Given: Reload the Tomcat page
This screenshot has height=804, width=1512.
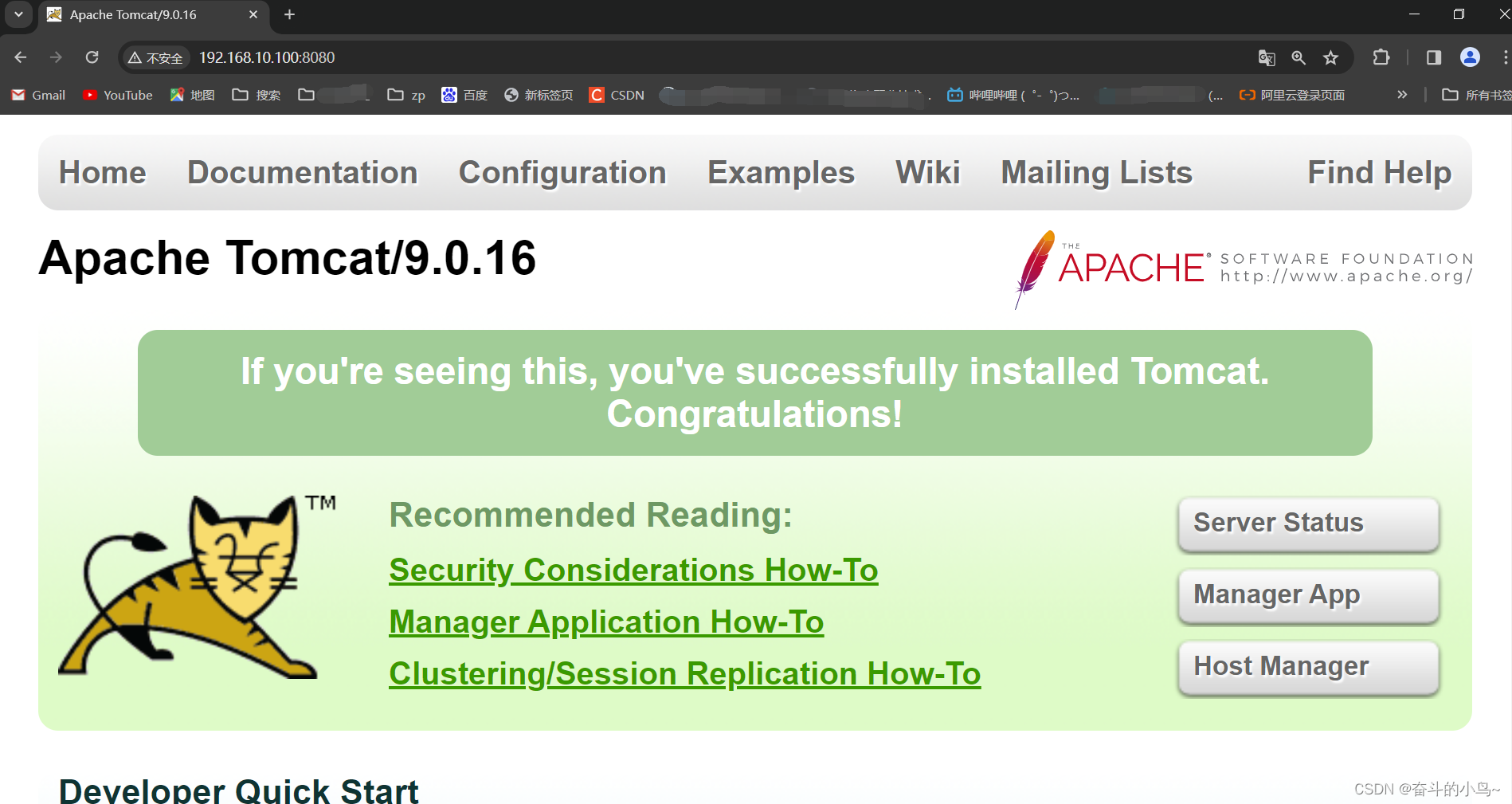Looking at the screenshot, I should click(x=92, y=57).
